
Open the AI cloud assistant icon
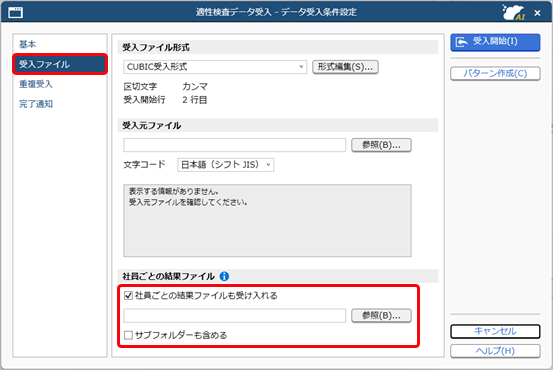point(514,13)
